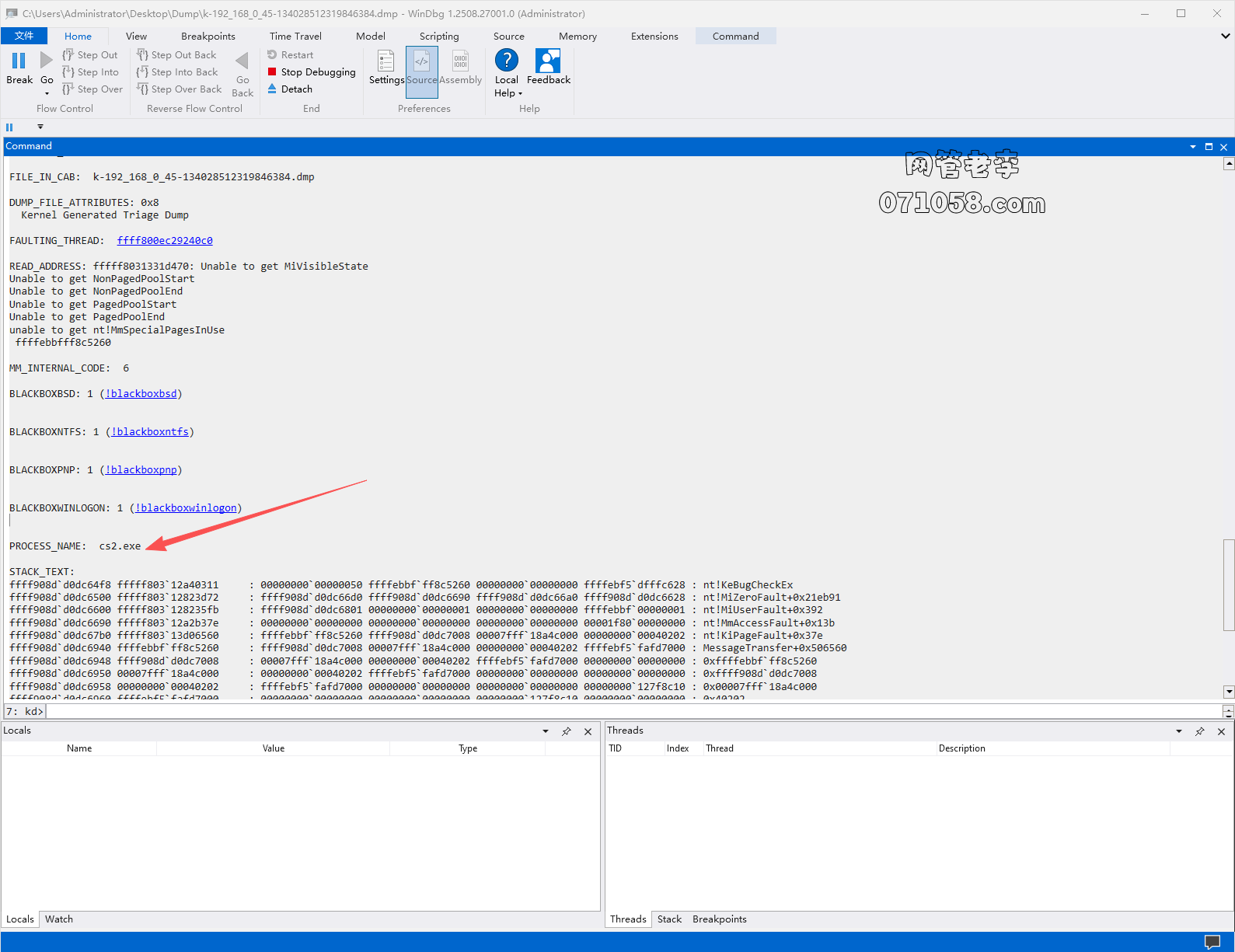This screenshot has height=952, width=1235.
Task: Open the Threads panel options dropdown
Action: pyautogui.click(x=1178, y=731)
